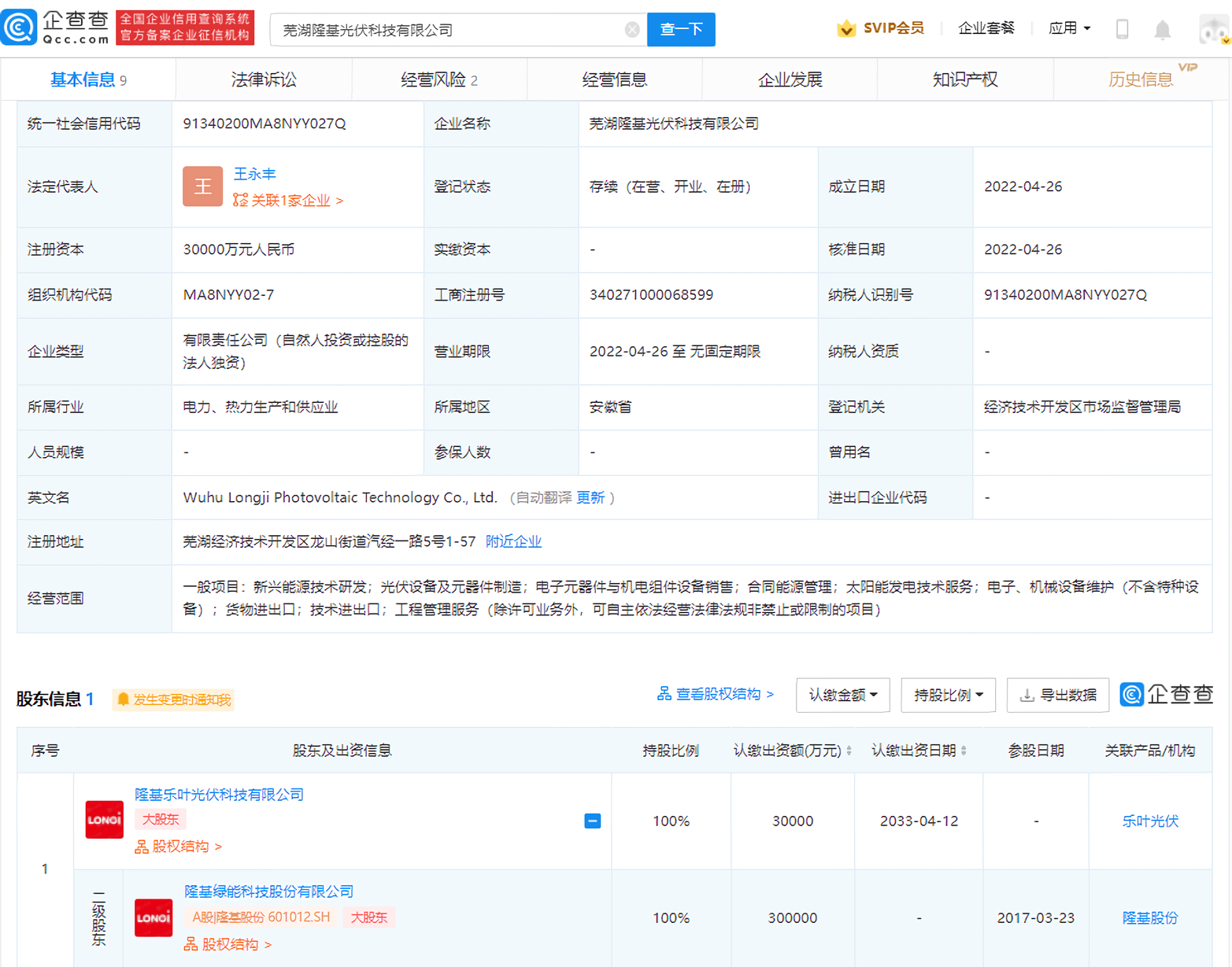Open the 隆基股份 related product link
The height and width of the screenshot is (967, 1232).
[x=1150, y=917]
